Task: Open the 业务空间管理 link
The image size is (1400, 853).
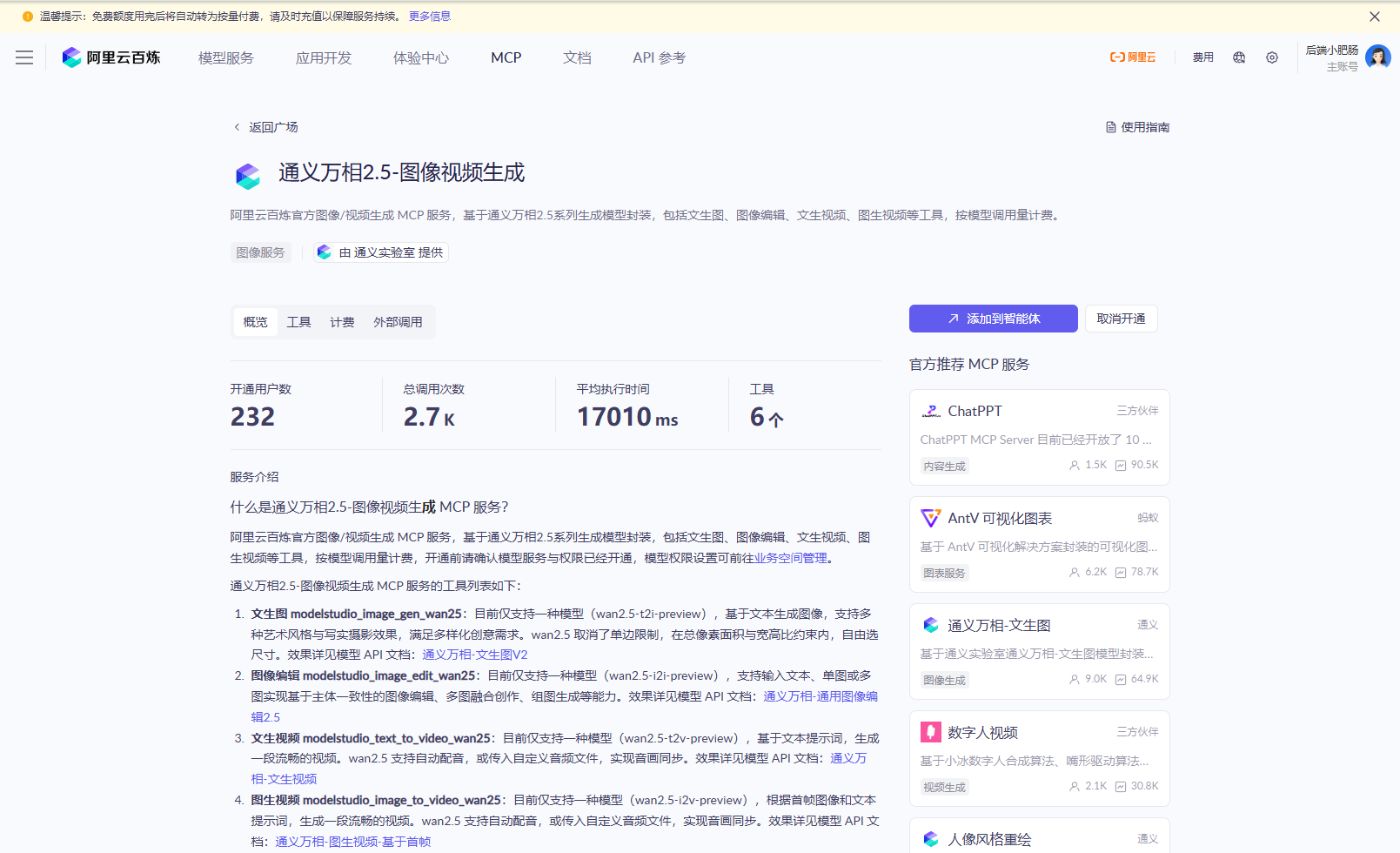Action: 790,558
